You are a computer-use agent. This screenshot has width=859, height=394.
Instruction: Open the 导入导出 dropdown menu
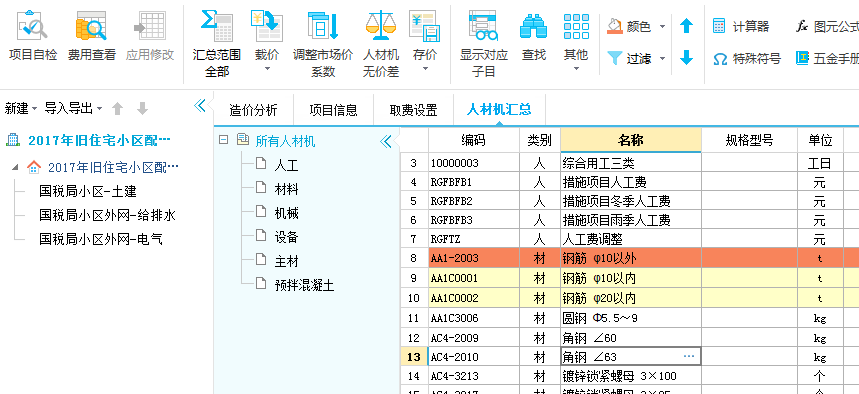(73, 109)
